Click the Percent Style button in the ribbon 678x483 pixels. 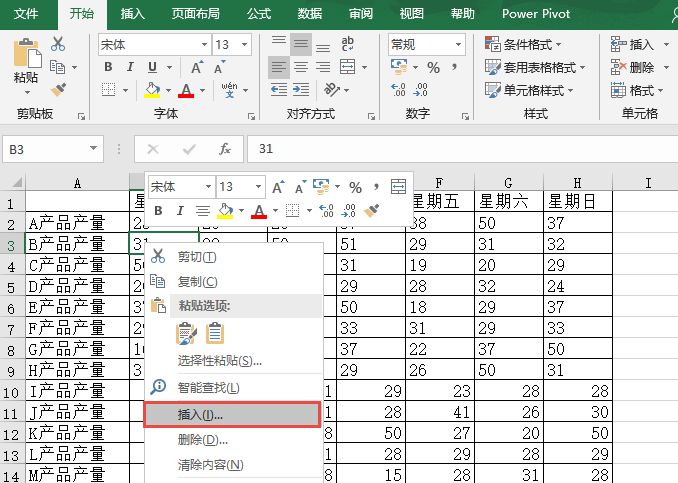pyautogui.click(x=433, y=67)
